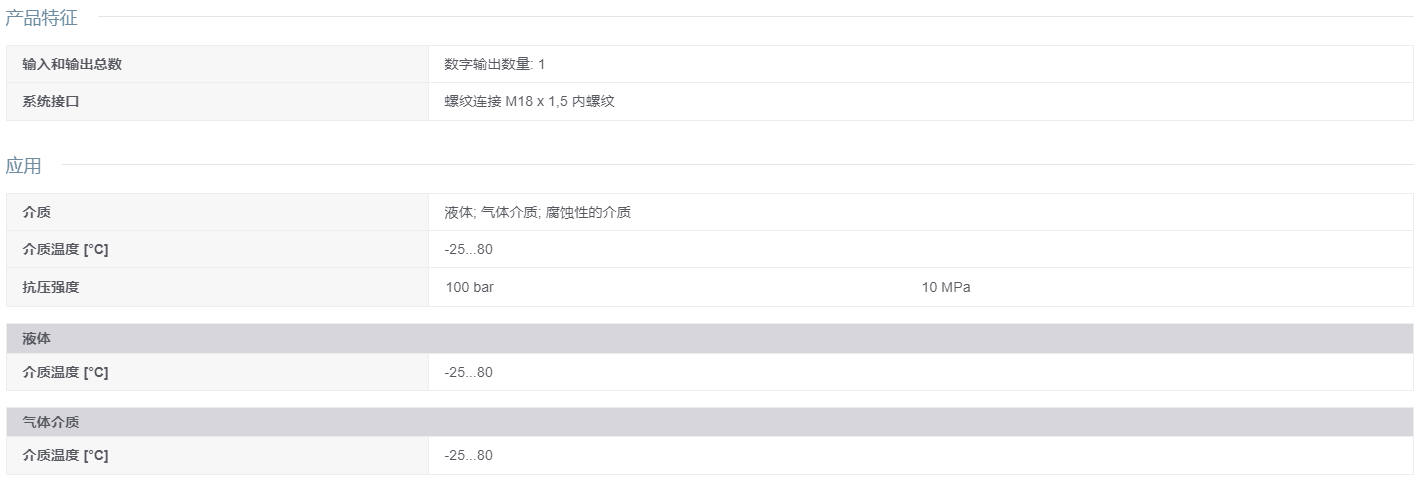Click the -25...80 value under 介质
1418x483 pixels.
click(468, 249)
